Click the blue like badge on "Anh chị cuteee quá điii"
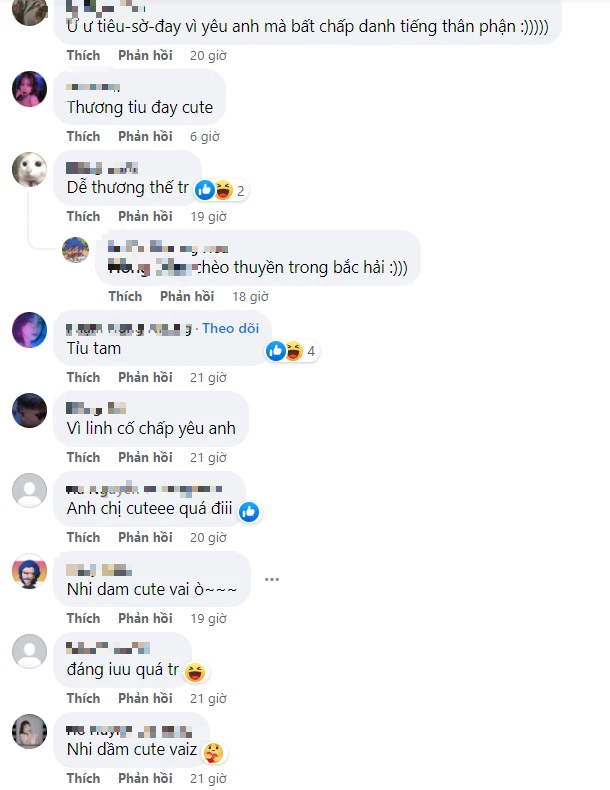The image size is (610, 790). click(249, 512)
